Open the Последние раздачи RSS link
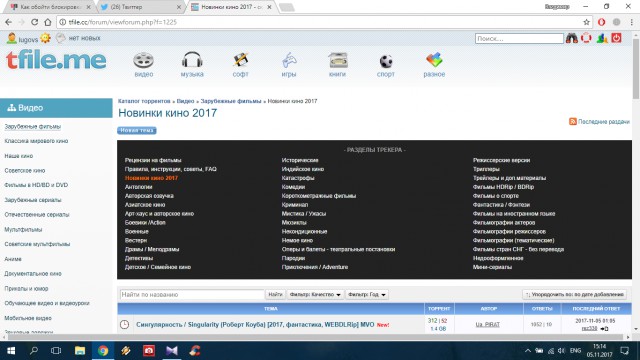Viewport: 640px width, 360px height. [599, 122]
